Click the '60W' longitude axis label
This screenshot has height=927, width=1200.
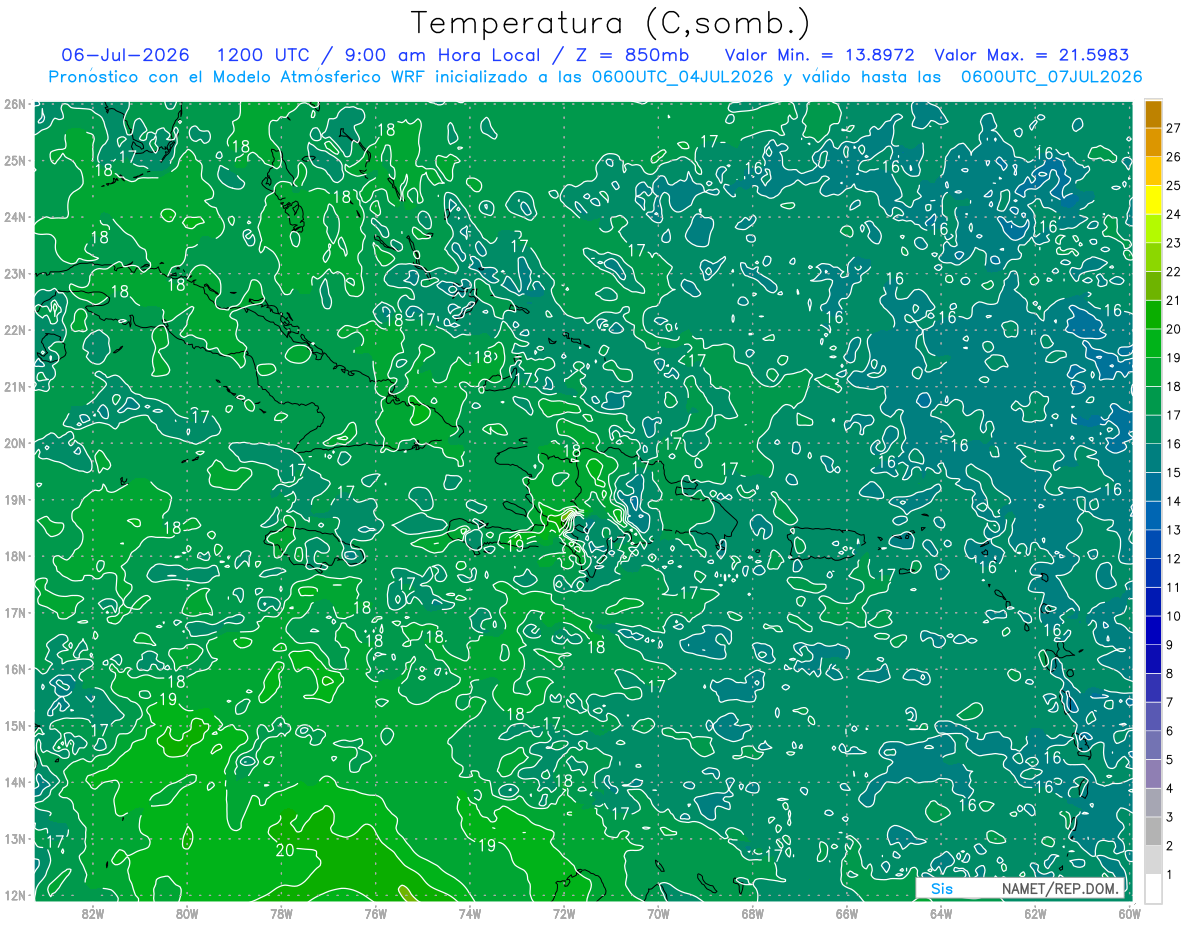click(x=1129, y=913)
